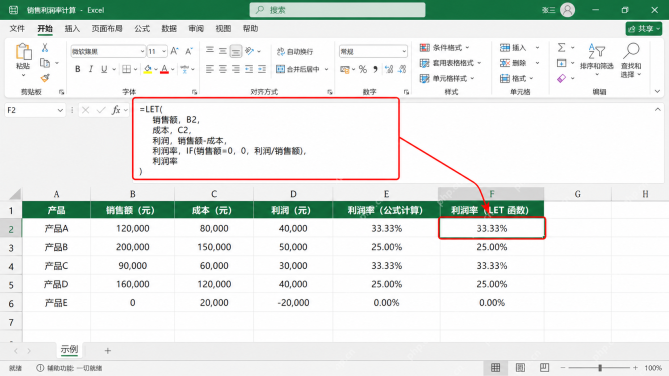
Task: Select the 示例 sheet tab
Action: tap(69, 350)
